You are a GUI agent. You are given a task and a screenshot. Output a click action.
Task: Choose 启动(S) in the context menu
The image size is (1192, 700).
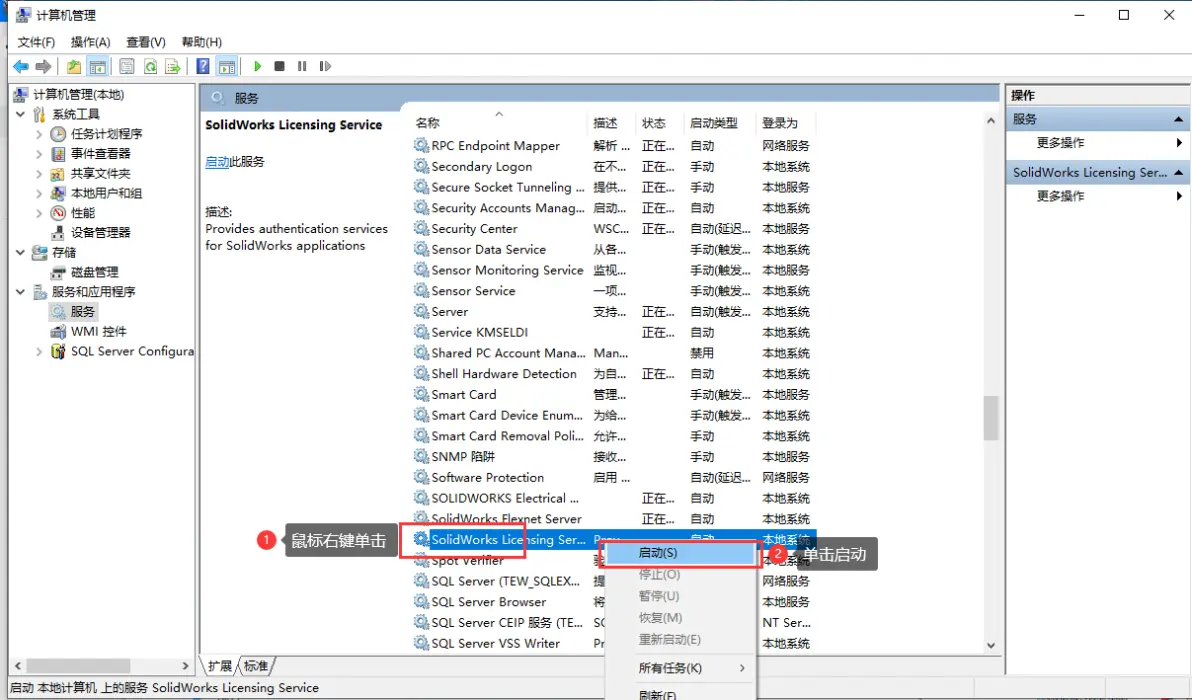tap(680, 553)
